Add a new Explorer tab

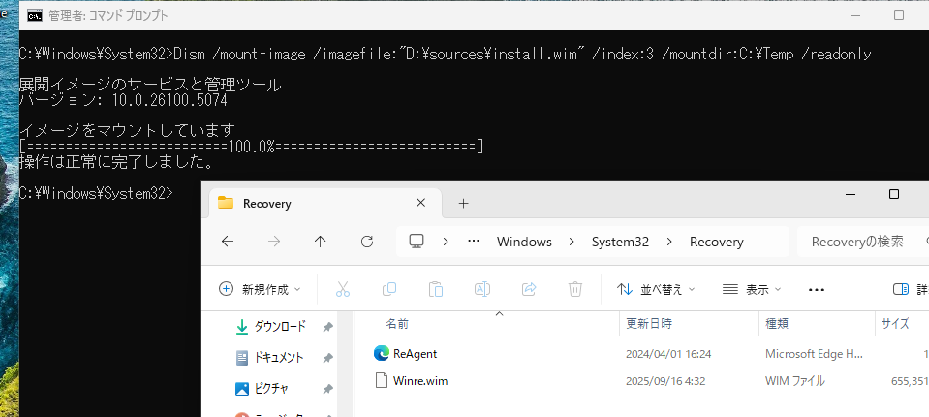point(463,203)
